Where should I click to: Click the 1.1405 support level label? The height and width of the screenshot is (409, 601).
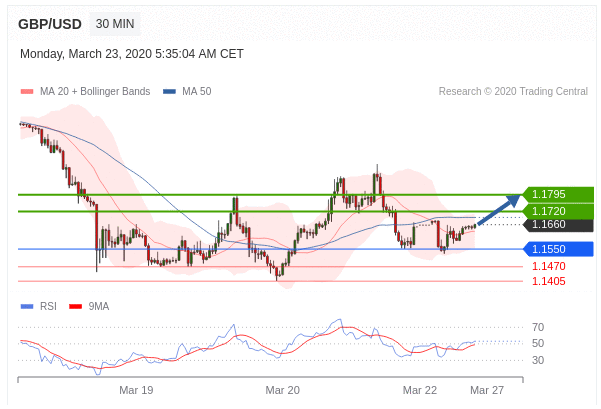pyautogui.click(x=548, y=281)
